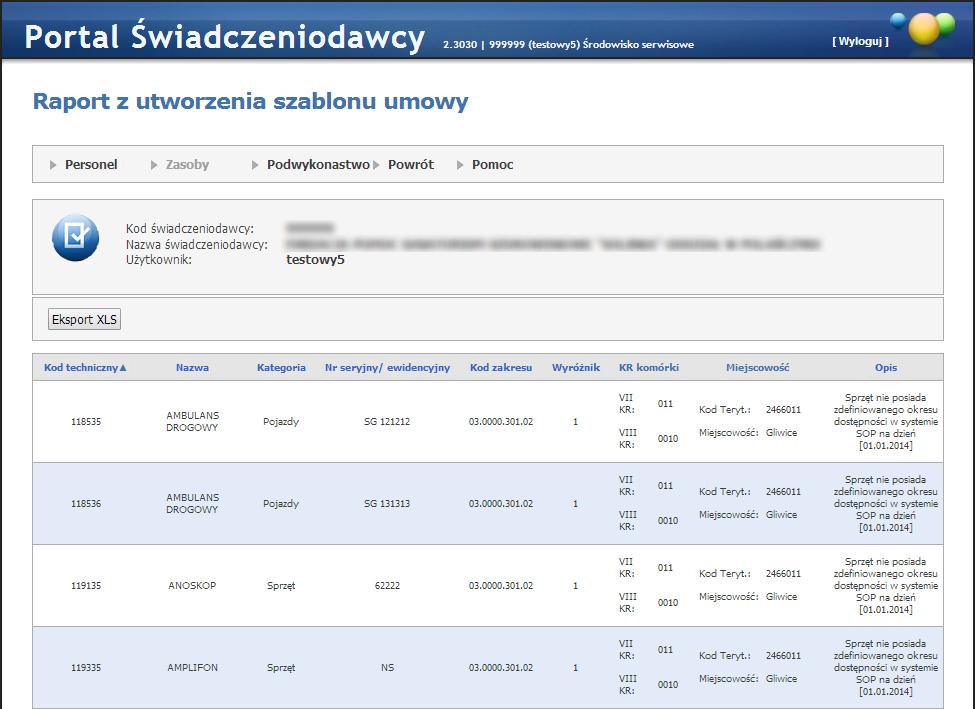Screen dimensions: 975x709
Task: Click the arrow icon beside Pomoc
Action: [x=461, y=165]
